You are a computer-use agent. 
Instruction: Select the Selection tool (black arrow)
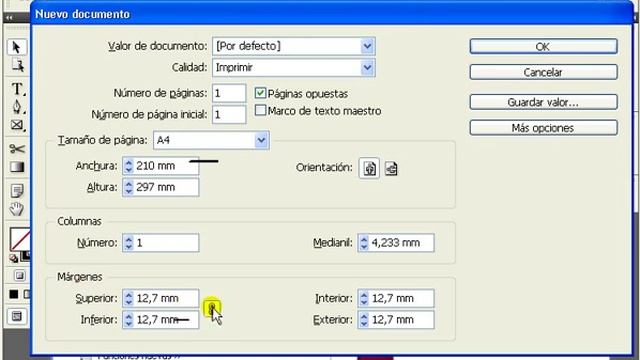(x=17, y=47)
